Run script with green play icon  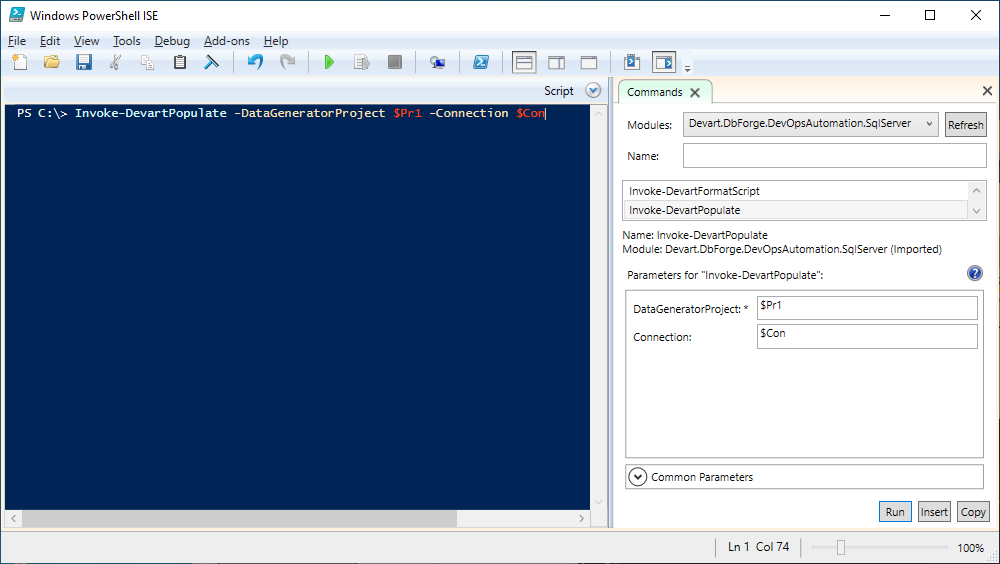(x=329, y=62)
